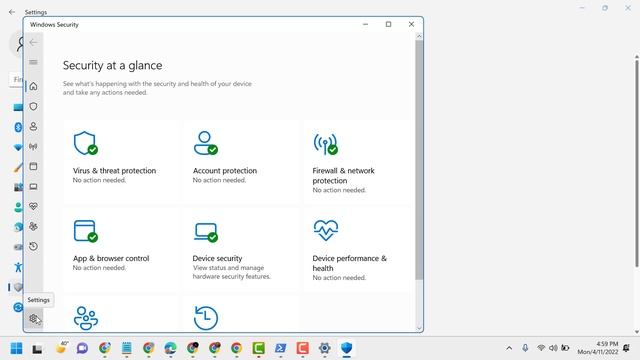Open the Family options card at bottom
Image resolution: width=640 pixels, height=360 pixels.
(121, 314)
